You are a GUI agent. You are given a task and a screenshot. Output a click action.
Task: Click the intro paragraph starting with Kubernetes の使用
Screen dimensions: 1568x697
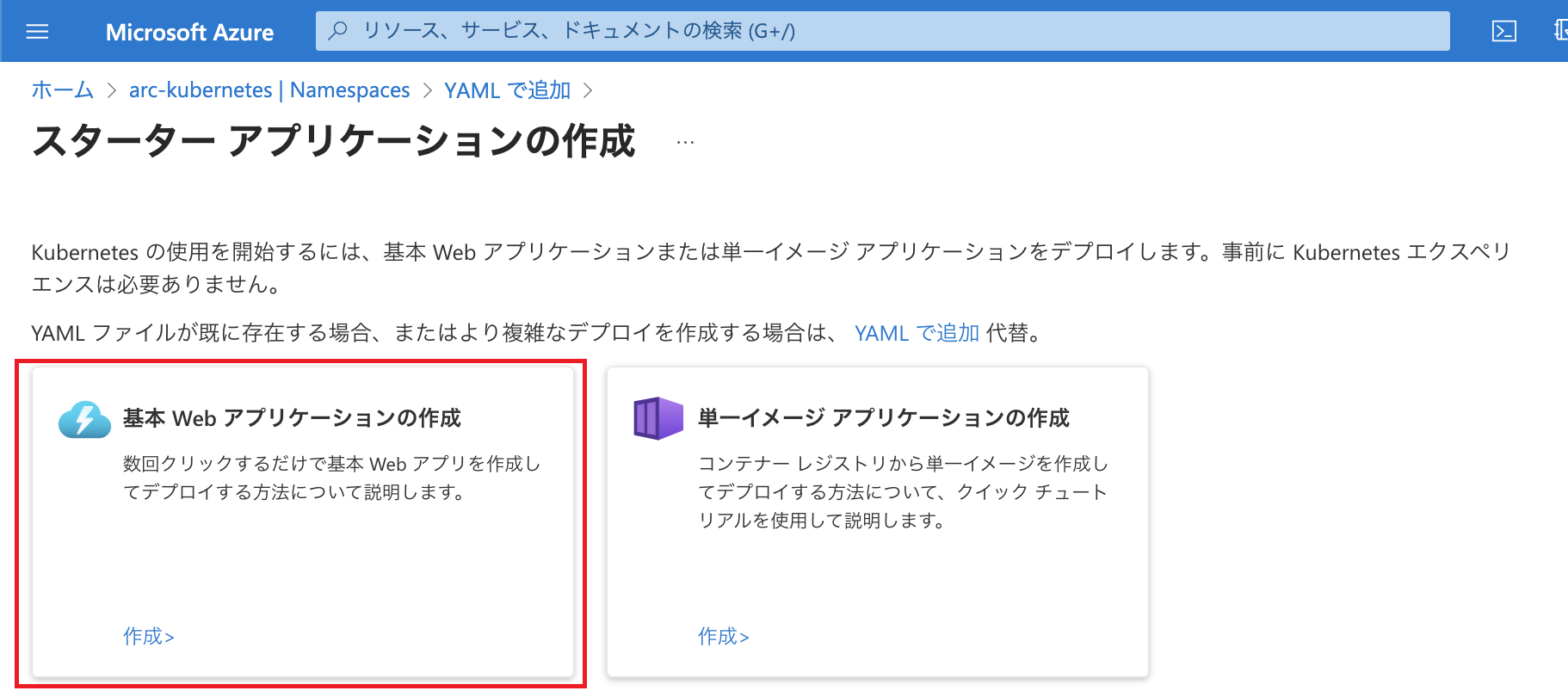(771, 268)
